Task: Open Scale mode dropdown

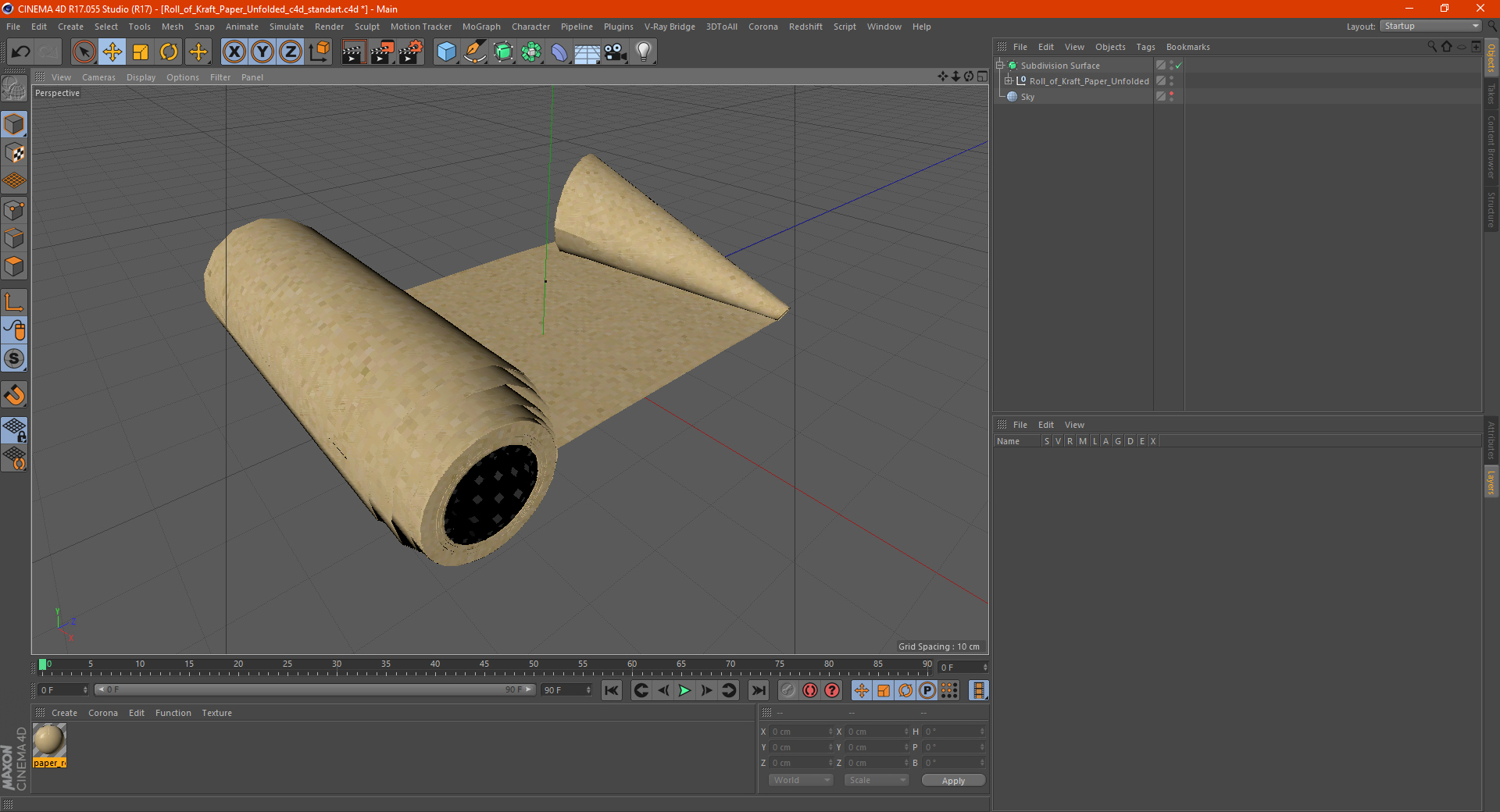Action: tap(877, 780)
